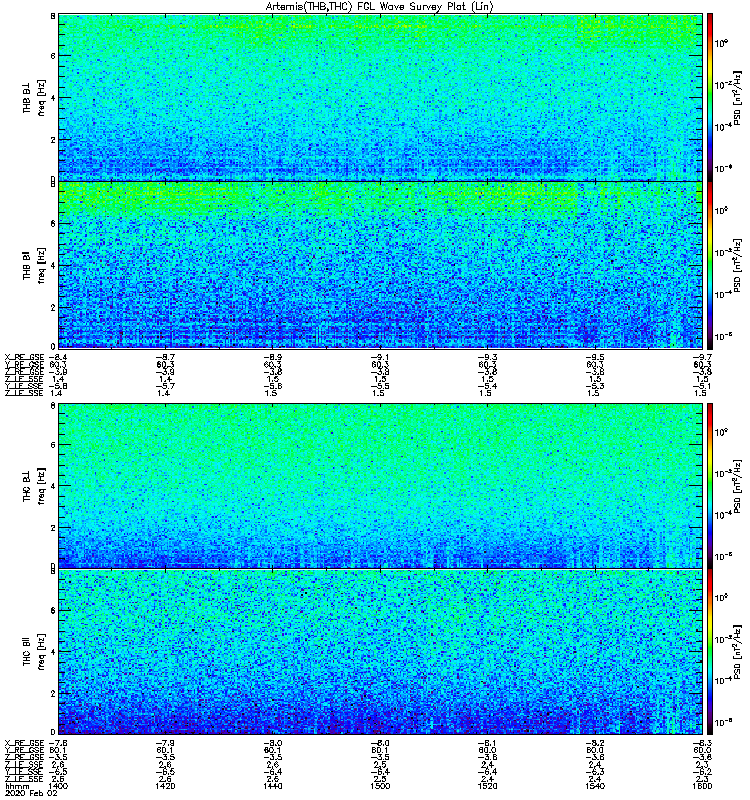This screenshot has width=750, height=800.
Task: Click the 'THB B∥ freq [Hz]' axis label
Action: pos(34,265)
